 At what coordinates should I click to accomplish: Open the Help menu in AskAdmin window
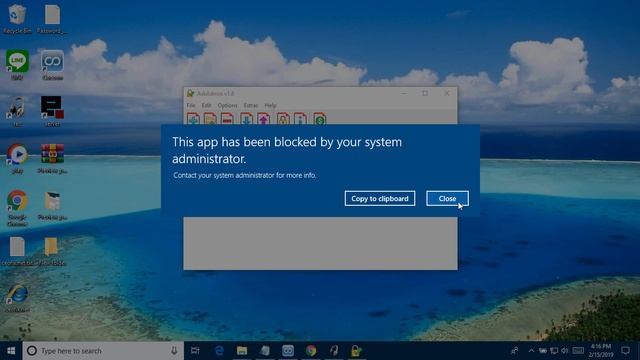(x=270, y=105)
